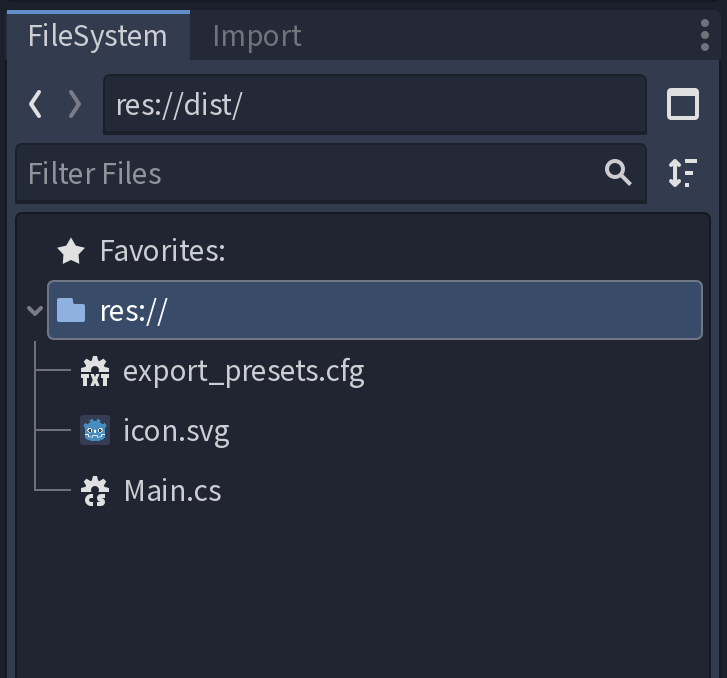Open the file sort options
The height and width of the screenshot is (678, 727).
coord(683,173)
